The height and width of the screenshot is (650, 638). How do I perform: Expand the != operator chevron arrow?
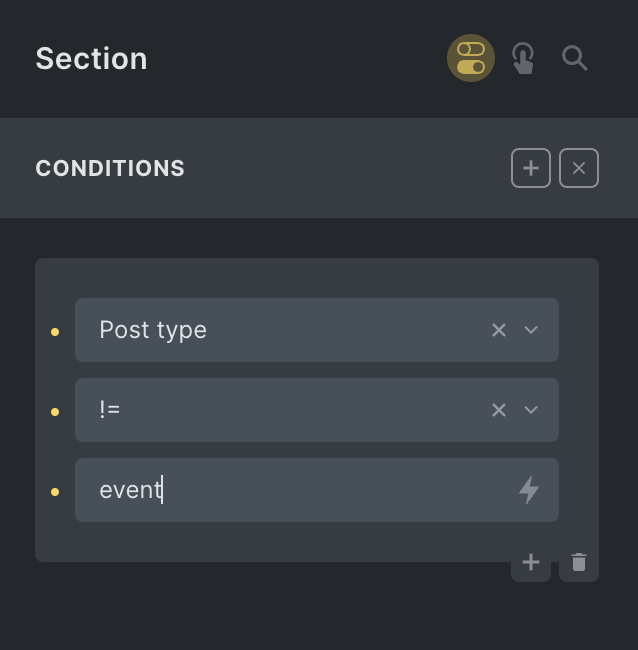pyautogui.click(x=531, y=410)
